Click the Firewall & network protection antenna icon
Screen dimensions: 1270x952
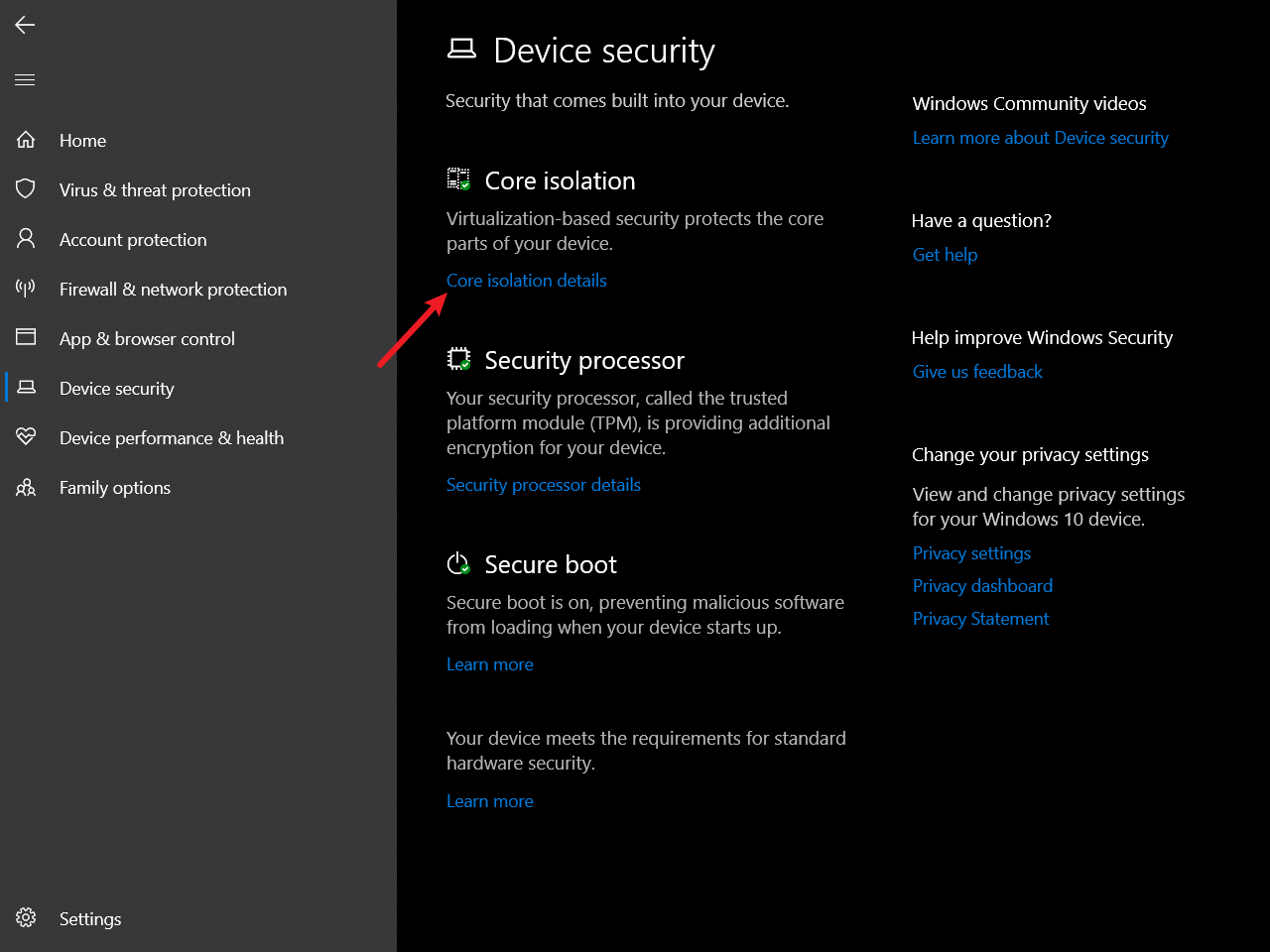pos(26,289)
